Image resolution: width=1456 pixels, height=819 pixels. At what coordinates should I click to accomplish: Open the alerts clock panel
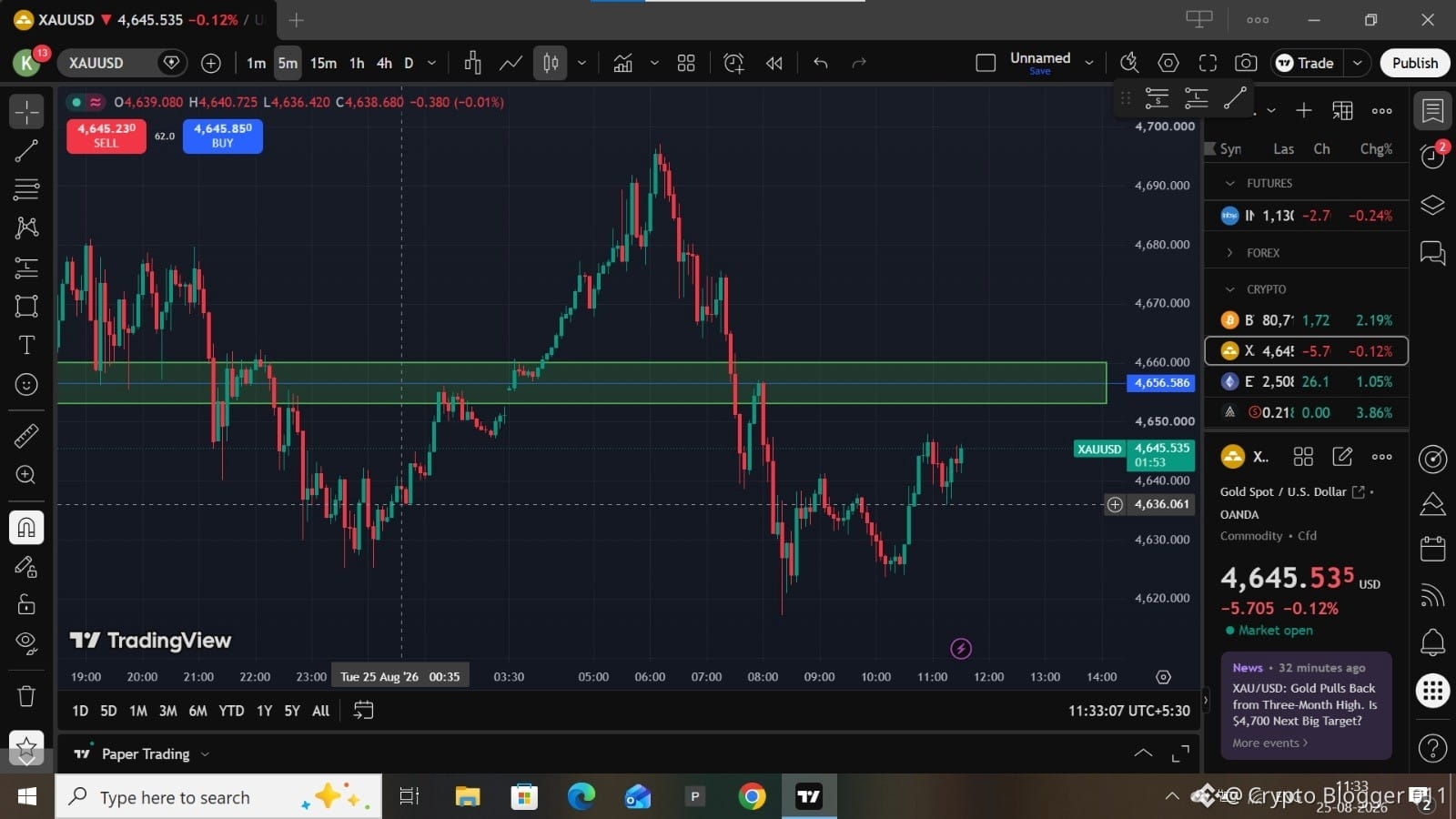[1432, 157]
